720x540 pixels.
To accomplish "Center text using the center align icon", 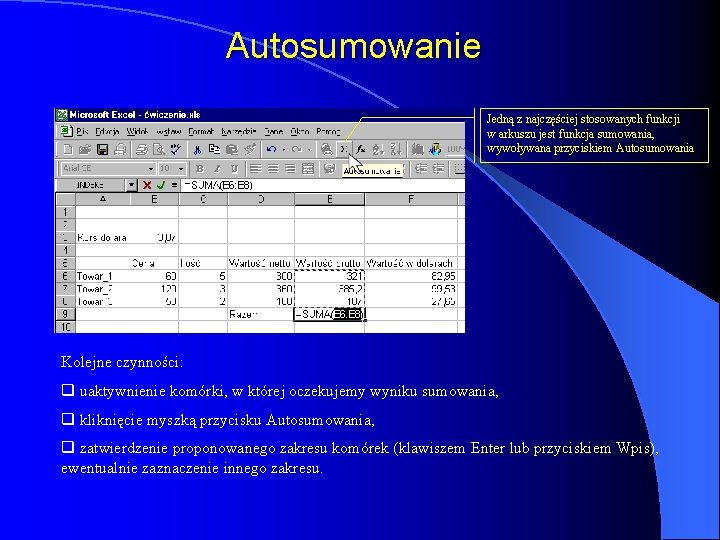I will [273, 169].
